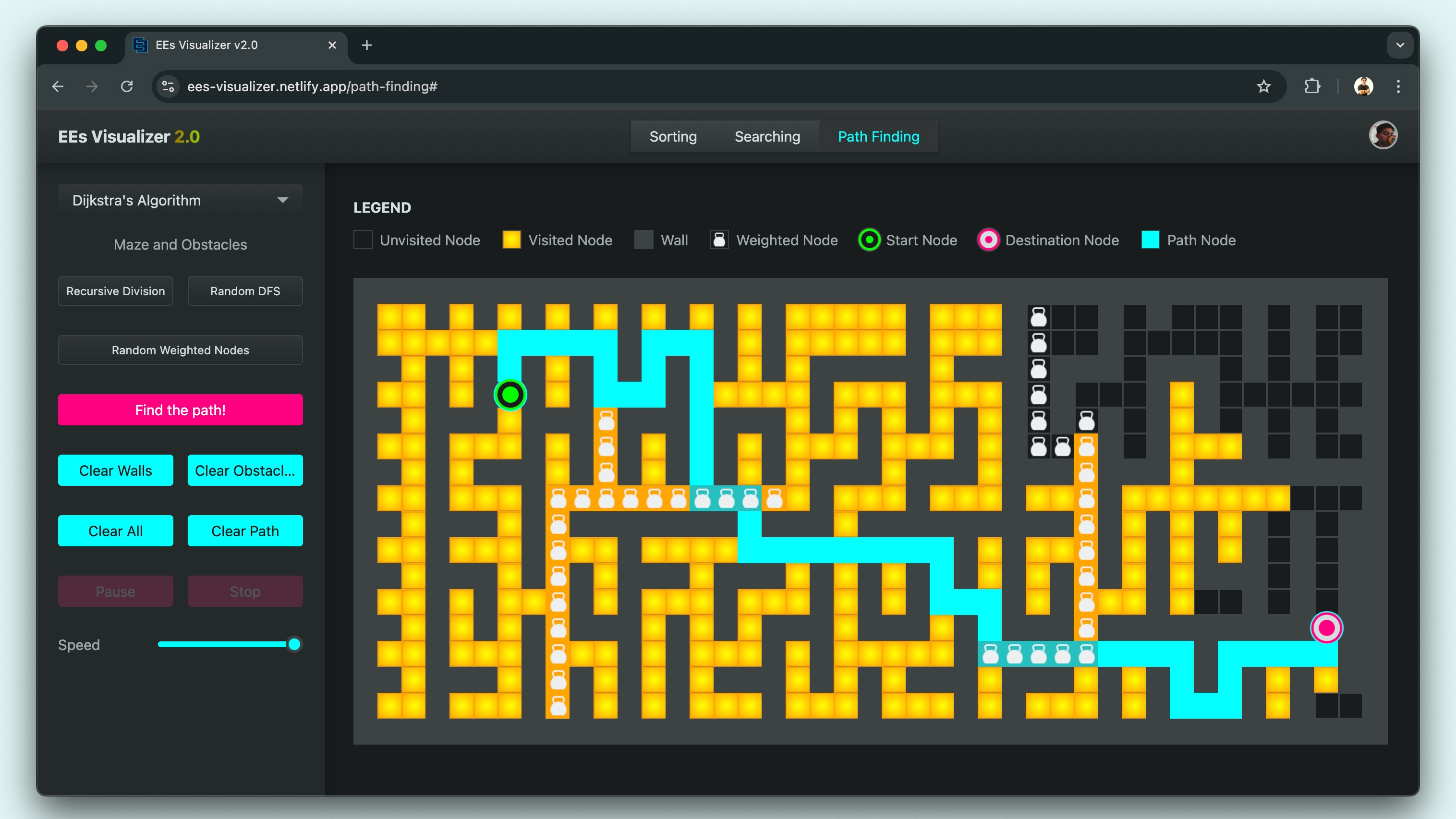Open Chrome's three-dot menu

tap(1398, 86)
